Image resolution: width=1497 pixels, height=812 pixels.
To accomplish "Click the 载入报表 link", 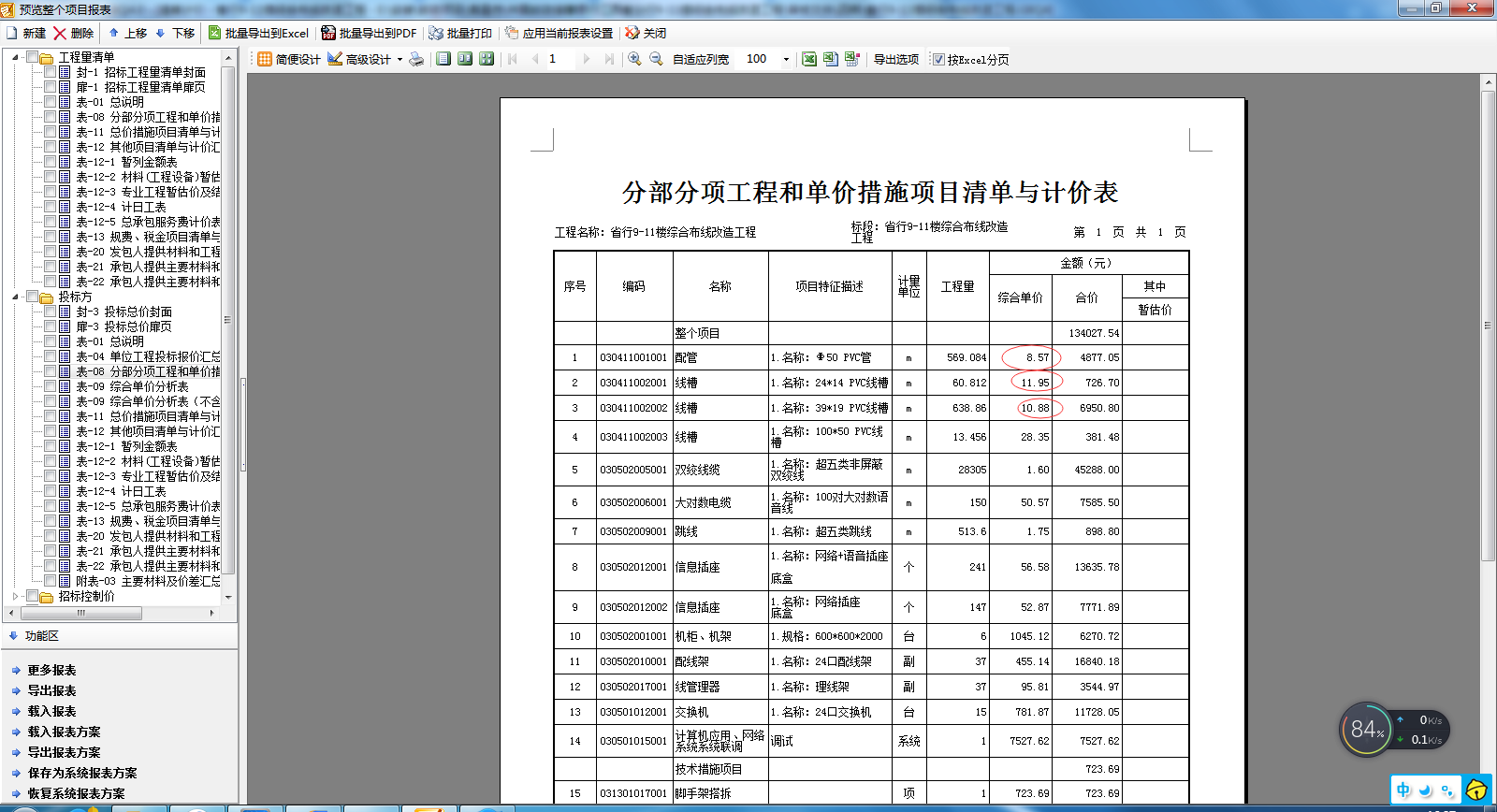I will click(51, 711).
